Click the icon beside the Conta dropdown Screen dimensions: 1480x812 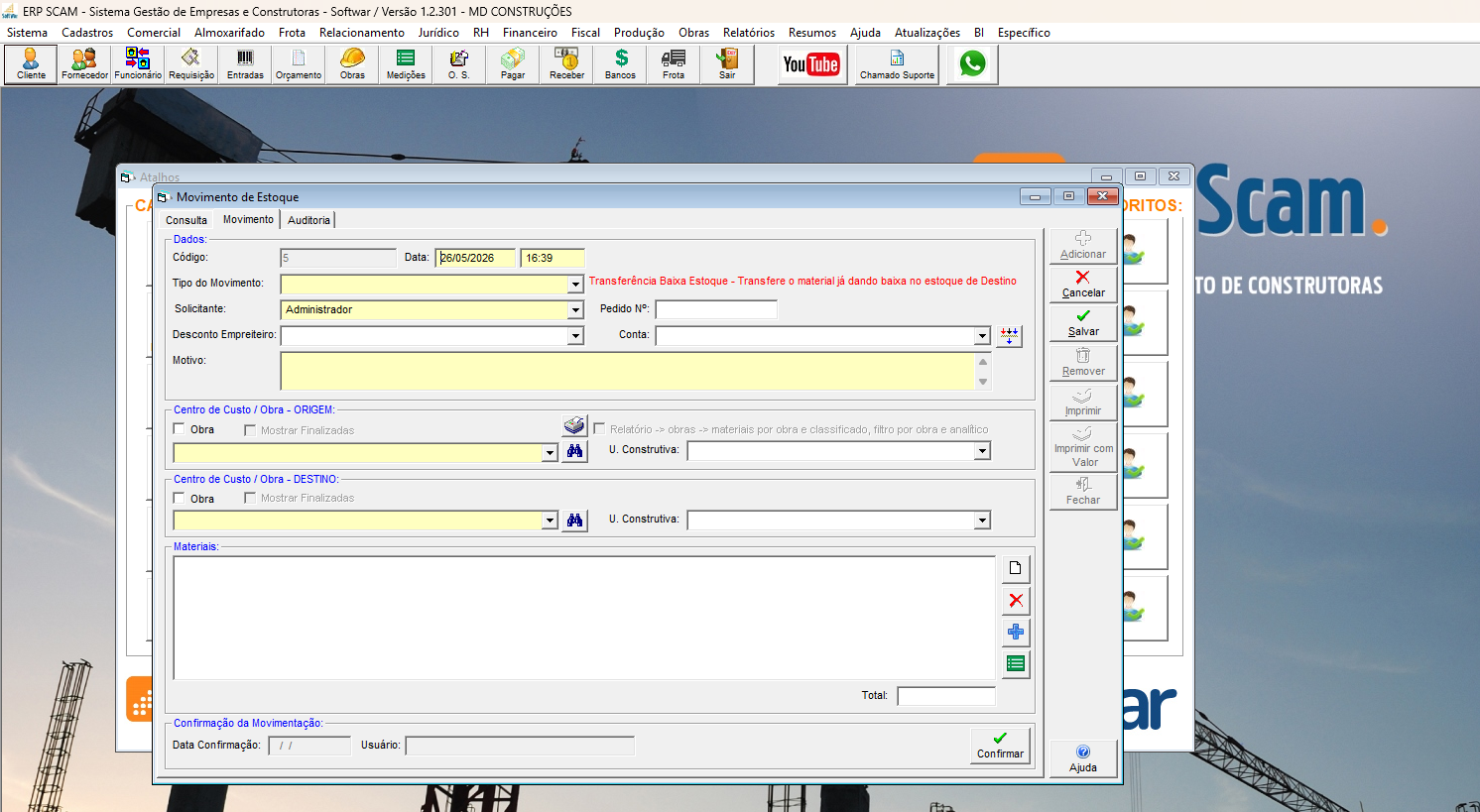pyautogui.click(x=1010, y=336)
